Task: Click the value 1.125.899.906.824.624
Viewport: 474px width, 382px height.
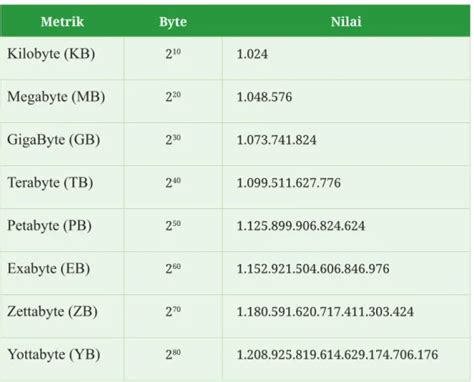Action: click(301, 226)
